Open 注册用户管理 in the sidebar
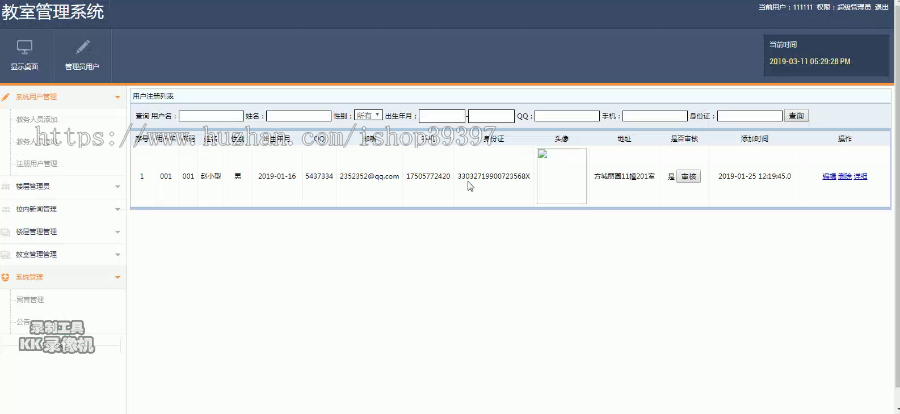 pyautogui.click(x=37, y=164)
